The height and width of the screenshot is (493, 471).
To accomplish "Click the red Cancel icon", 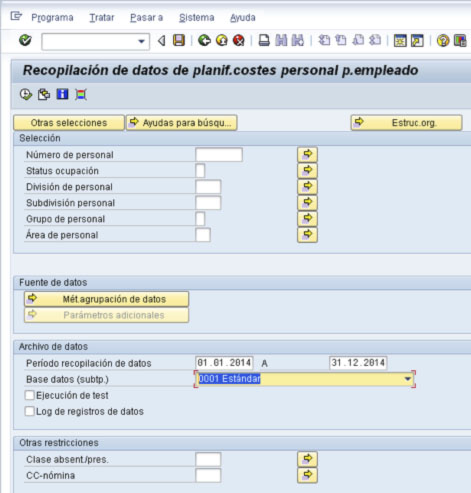I will [x=239, y=41].
